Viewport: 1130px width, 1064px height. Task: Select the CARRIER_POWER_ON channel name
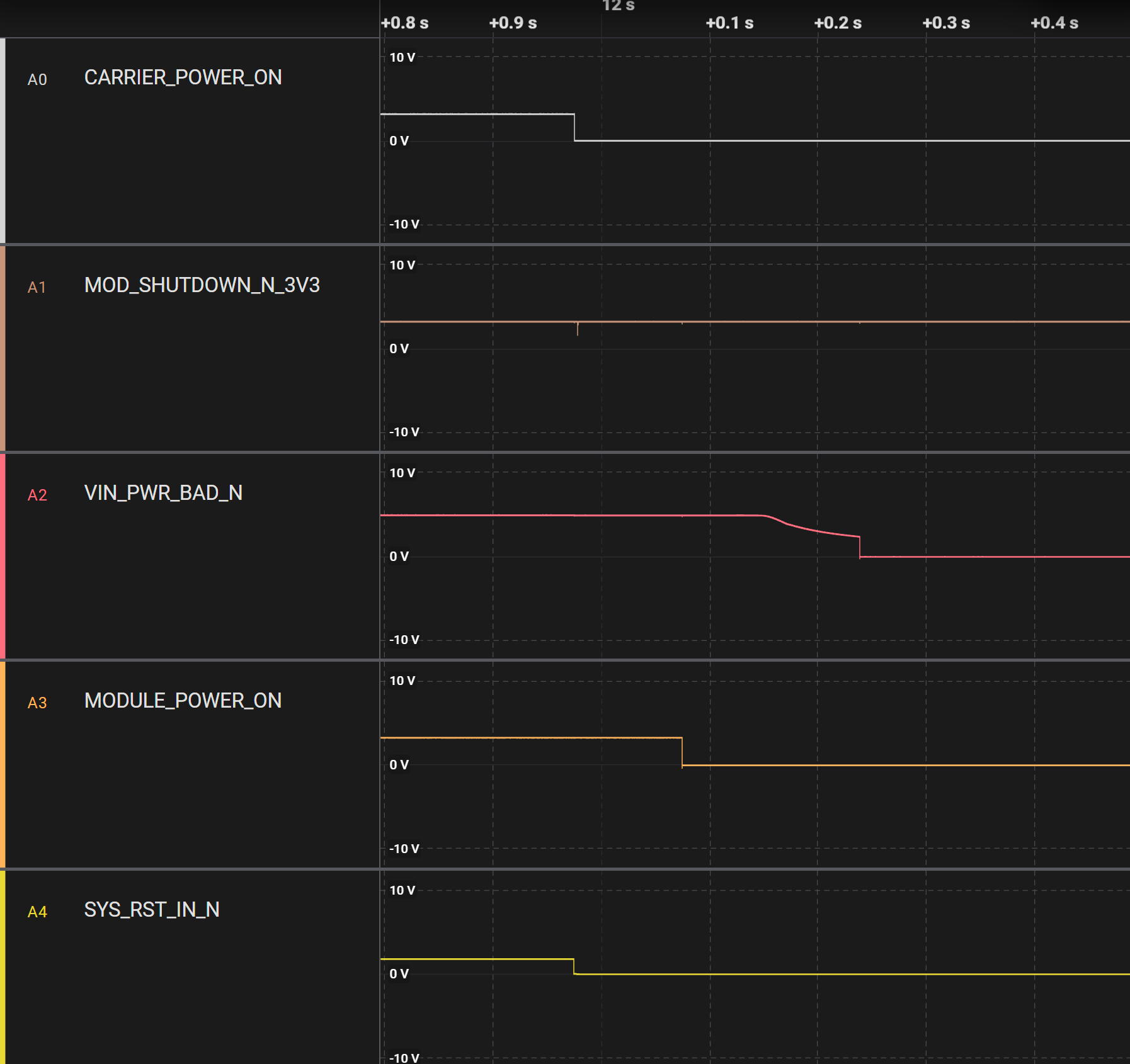(183, 77)
